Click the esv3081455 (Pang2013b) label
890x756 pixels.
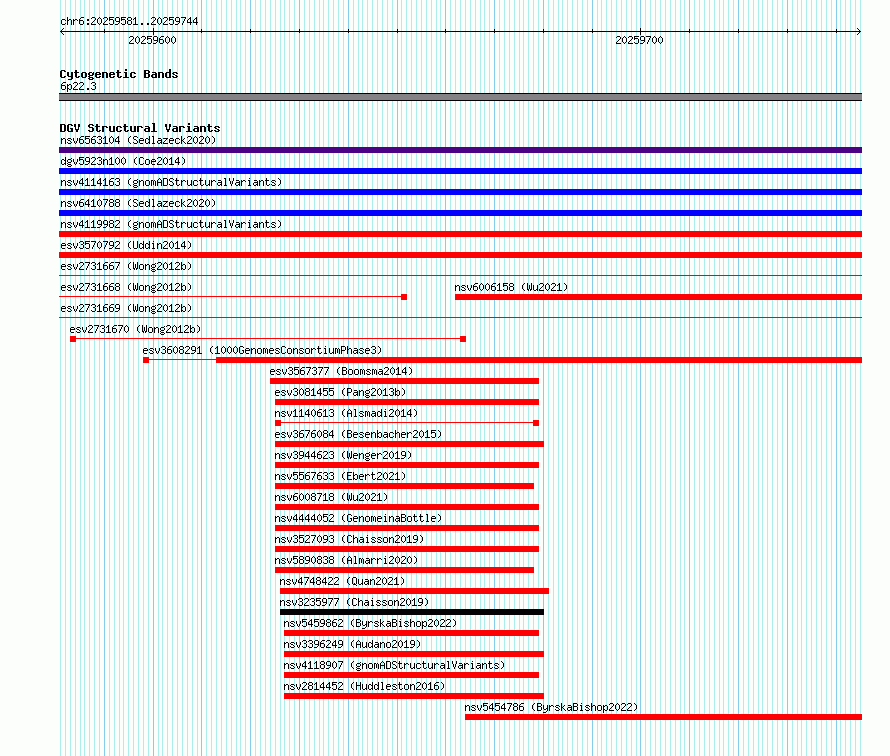[340, 392]
